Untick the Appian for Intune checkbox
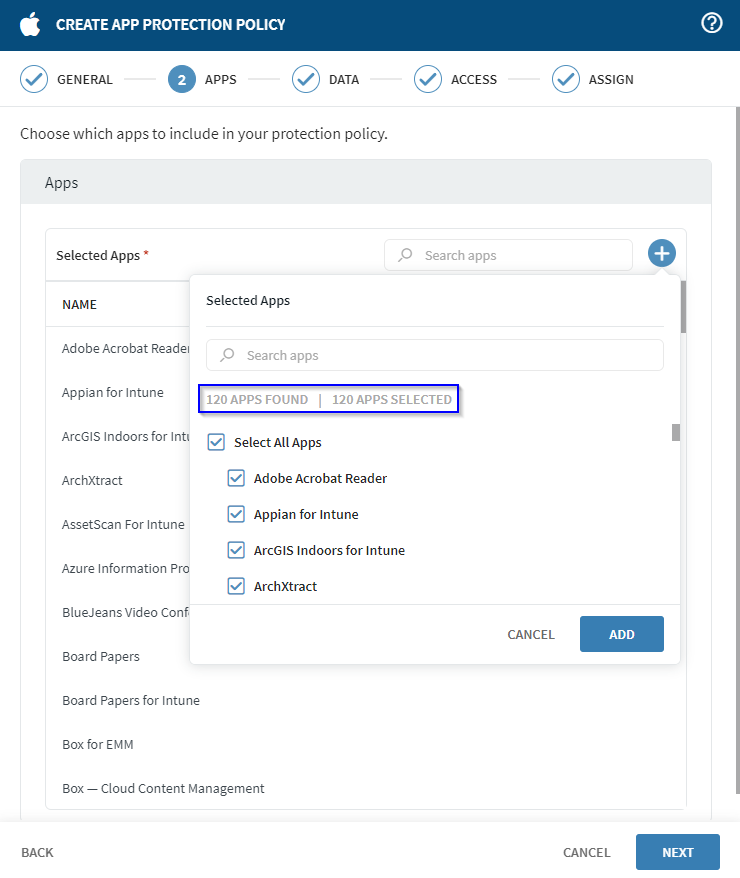Screen dimensions: 740x878 tap(236, 514)
